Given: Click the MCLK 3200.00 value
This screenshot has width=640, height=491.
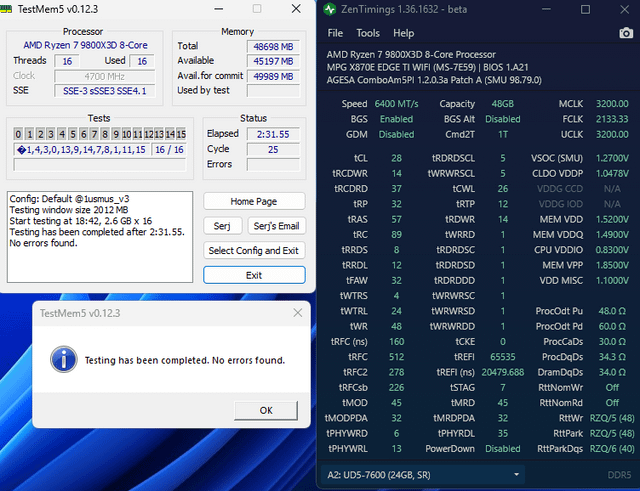Looking at the screenshot, I should pyautogui.click(x=612, y=104).
